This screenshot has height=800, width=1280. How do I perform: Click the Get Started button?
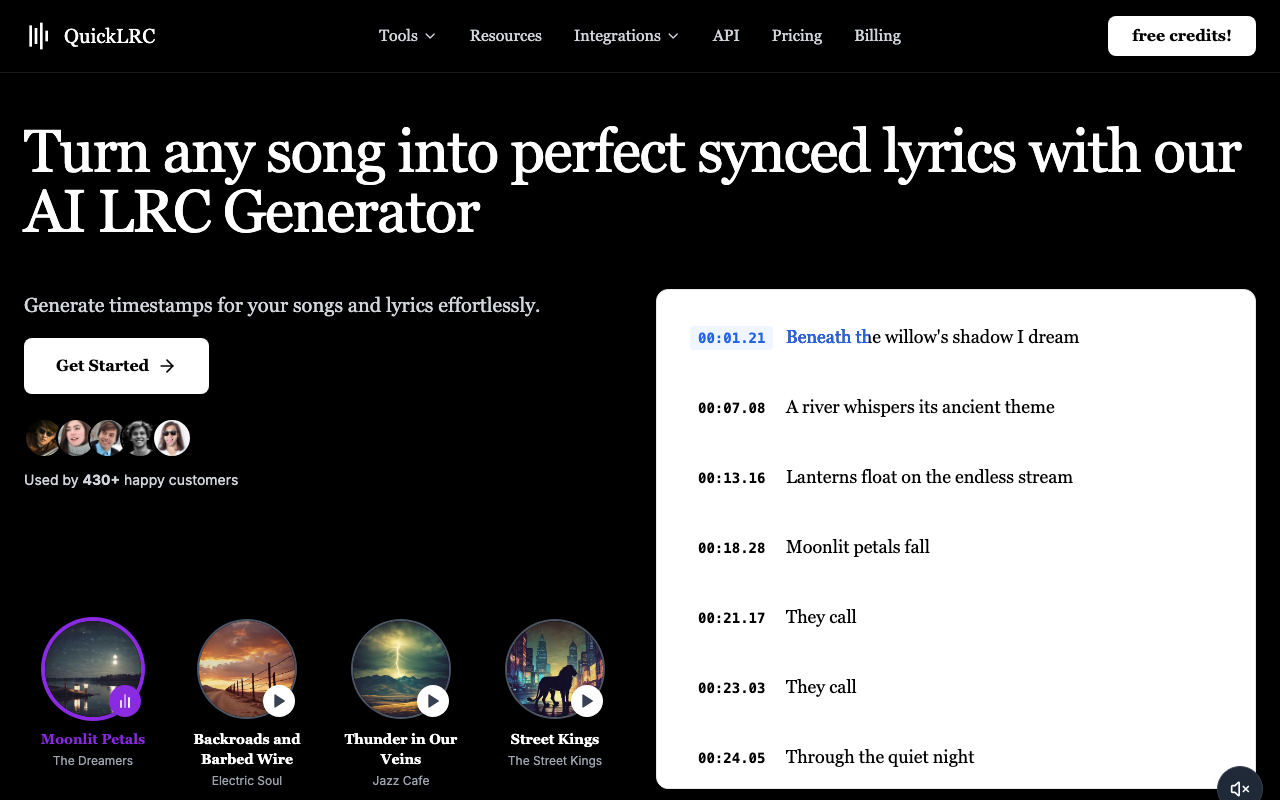116,366
